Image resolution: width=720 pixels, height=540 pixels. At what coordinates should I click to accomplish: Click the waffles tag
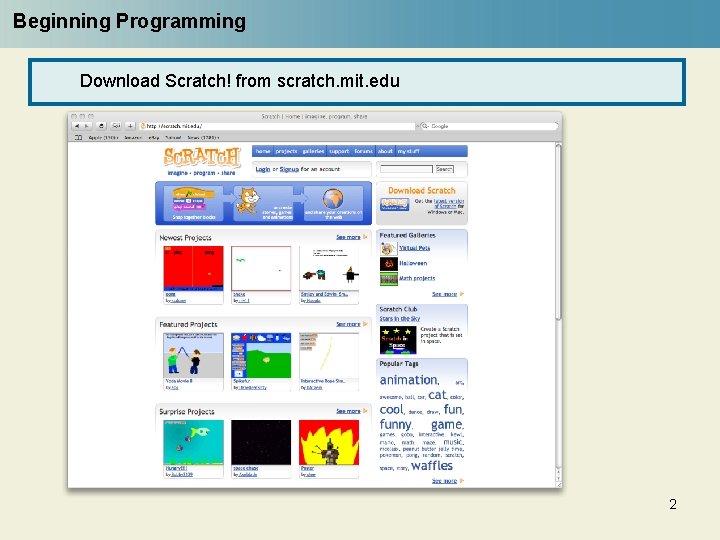click(x=432, y=466)
